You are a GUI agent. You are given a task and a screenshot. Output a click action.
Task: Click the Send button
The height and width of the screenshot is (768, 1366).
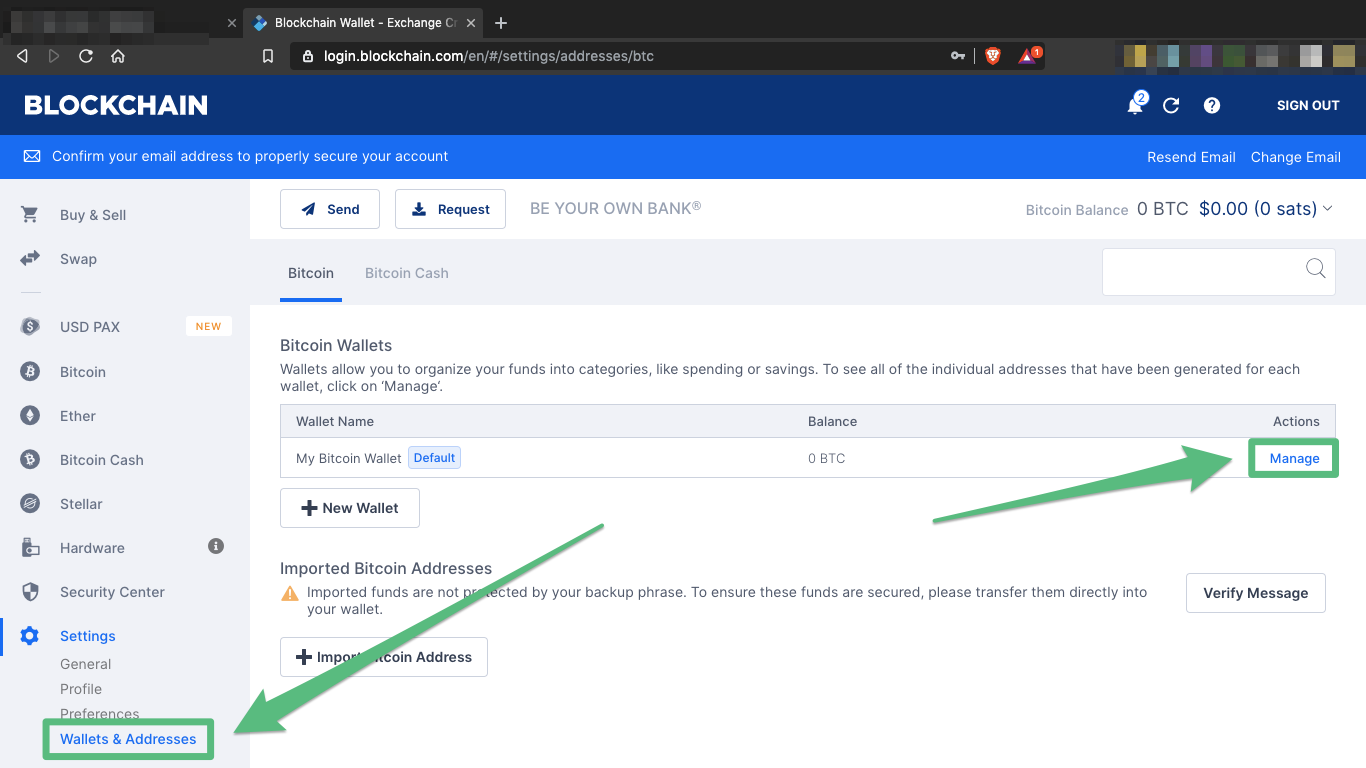point(330,209)
